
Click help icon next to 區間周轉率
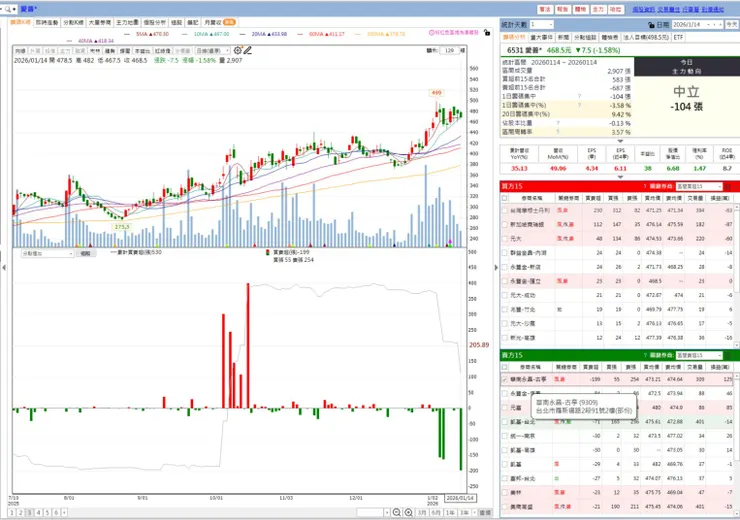tap(557, 132)
